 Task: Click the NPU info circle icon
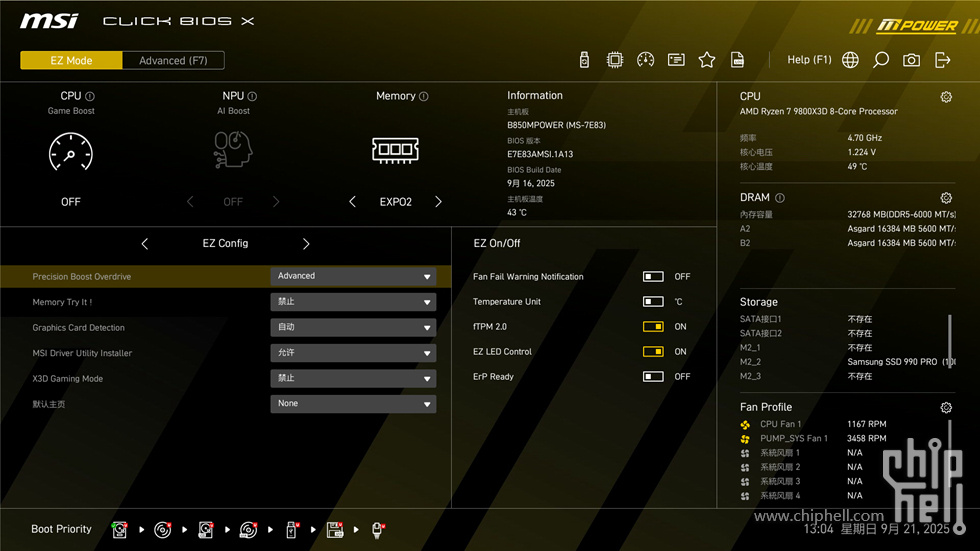click(x=252, y=96)
